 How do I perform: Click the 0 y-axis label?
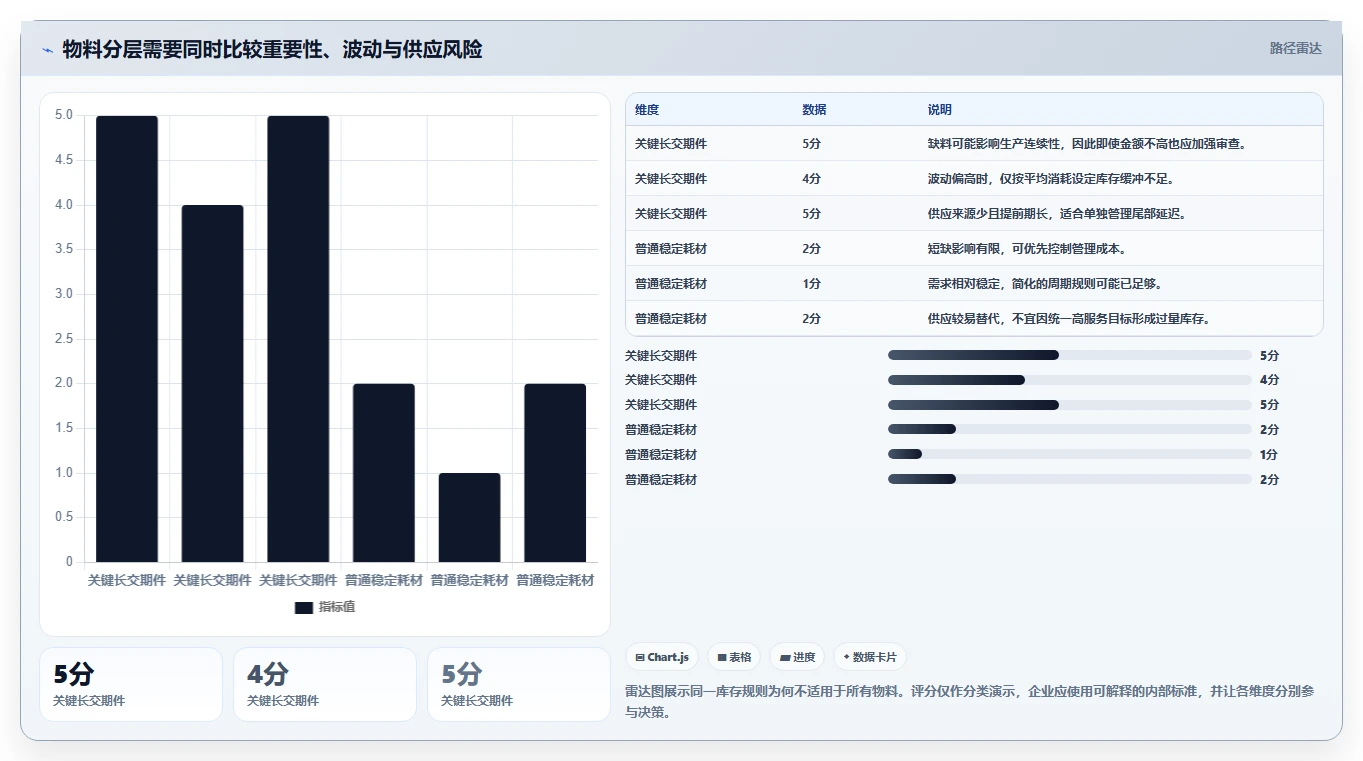coord(69,562)
